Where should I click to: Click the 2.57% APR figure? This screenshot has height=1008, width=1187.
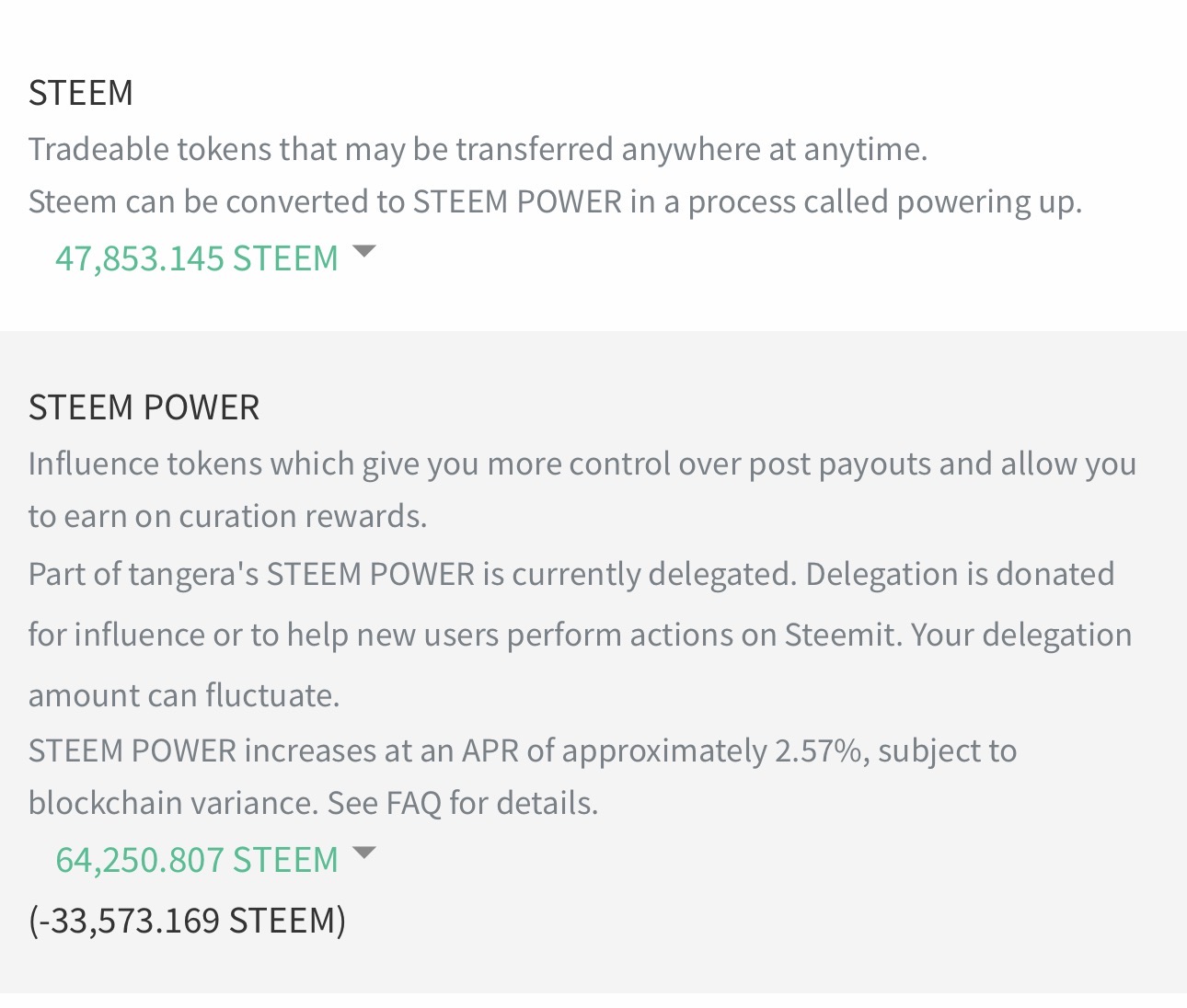[817, 750]
